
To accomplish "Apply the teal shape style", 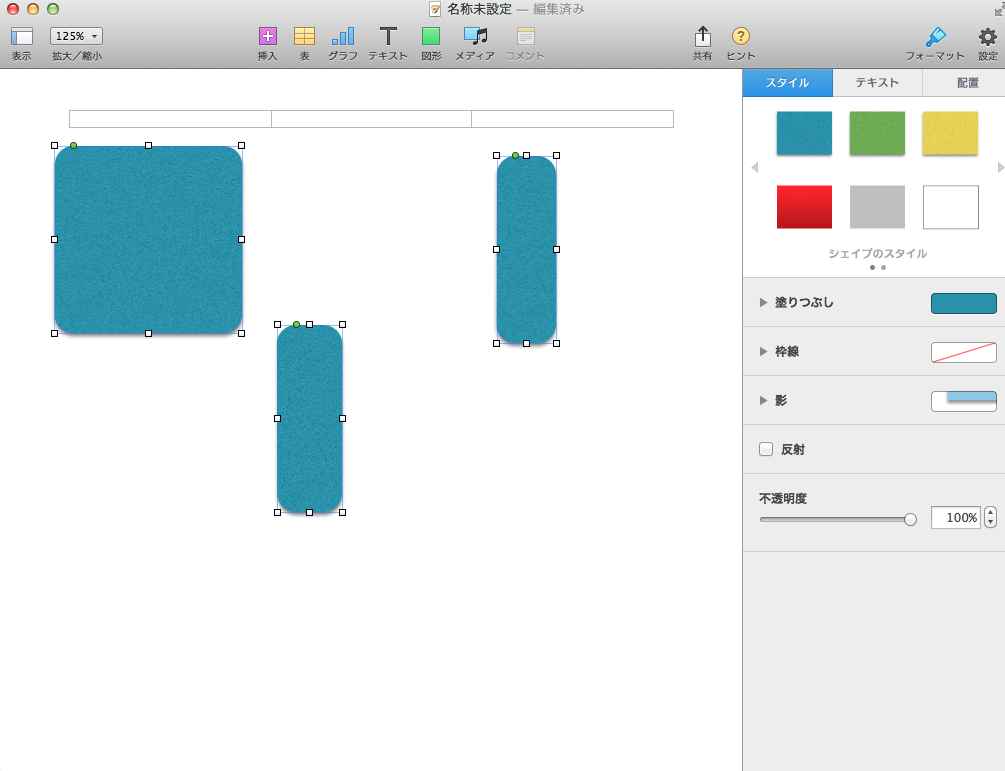I will (x=804, y=133).
